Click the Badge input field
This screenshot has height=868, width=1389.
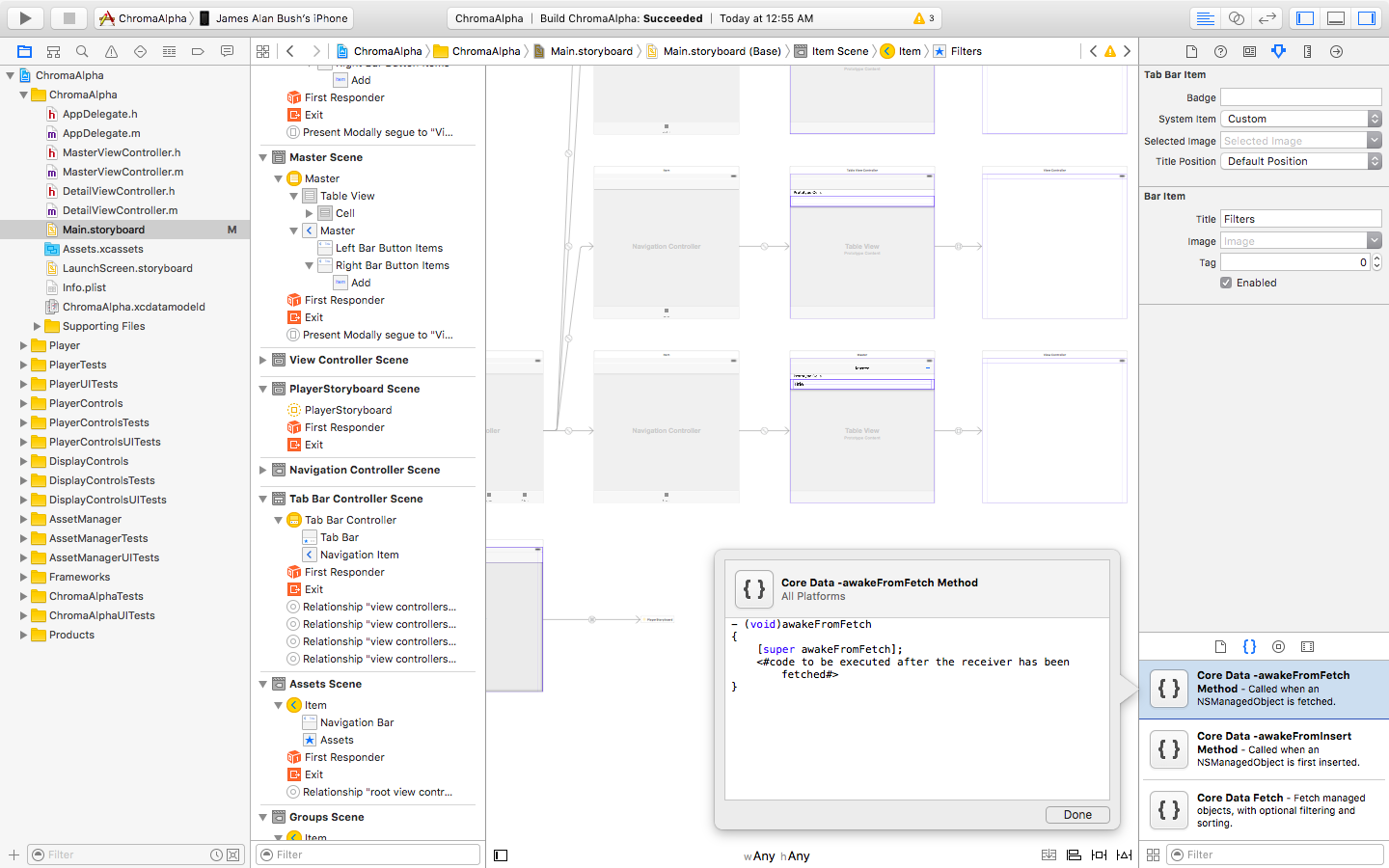(1301, 97)
